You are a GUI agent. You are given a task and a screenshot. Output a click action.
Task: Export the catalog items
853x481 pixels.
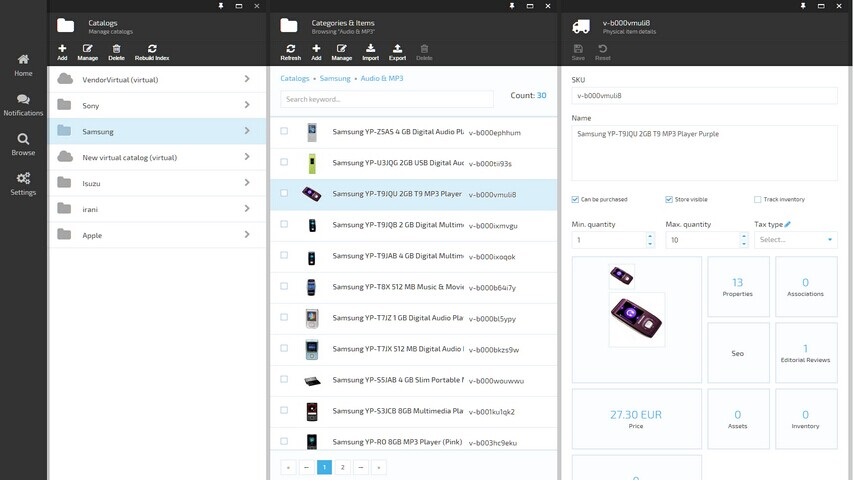pos(397,52)
